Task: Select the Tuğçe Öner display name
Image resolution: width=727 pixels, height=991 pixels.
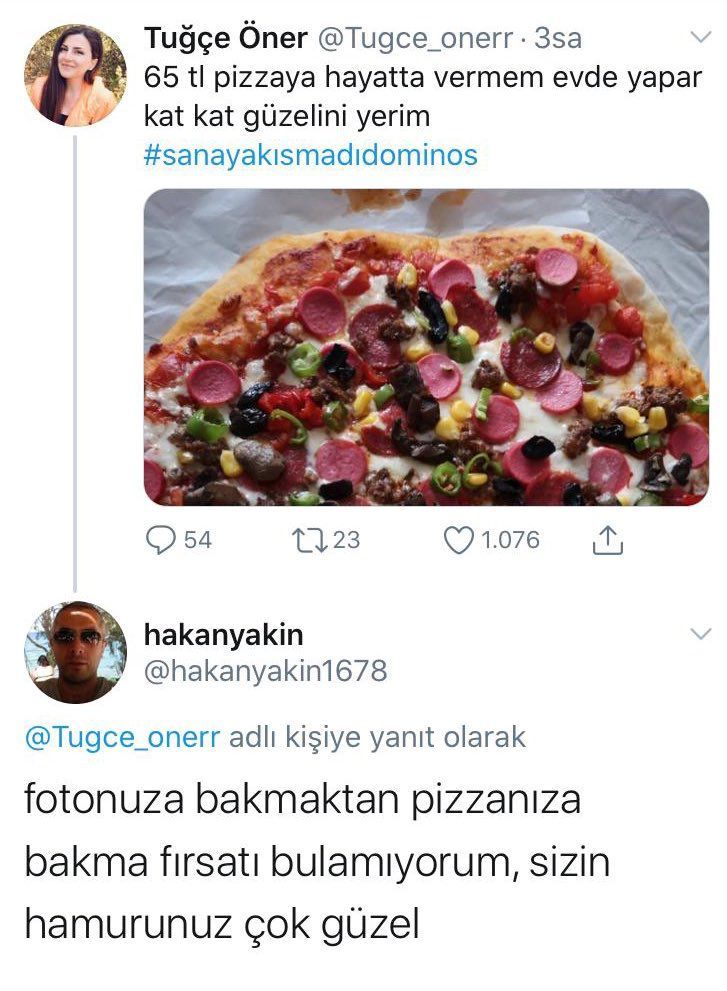Action: tap(225, 38)
